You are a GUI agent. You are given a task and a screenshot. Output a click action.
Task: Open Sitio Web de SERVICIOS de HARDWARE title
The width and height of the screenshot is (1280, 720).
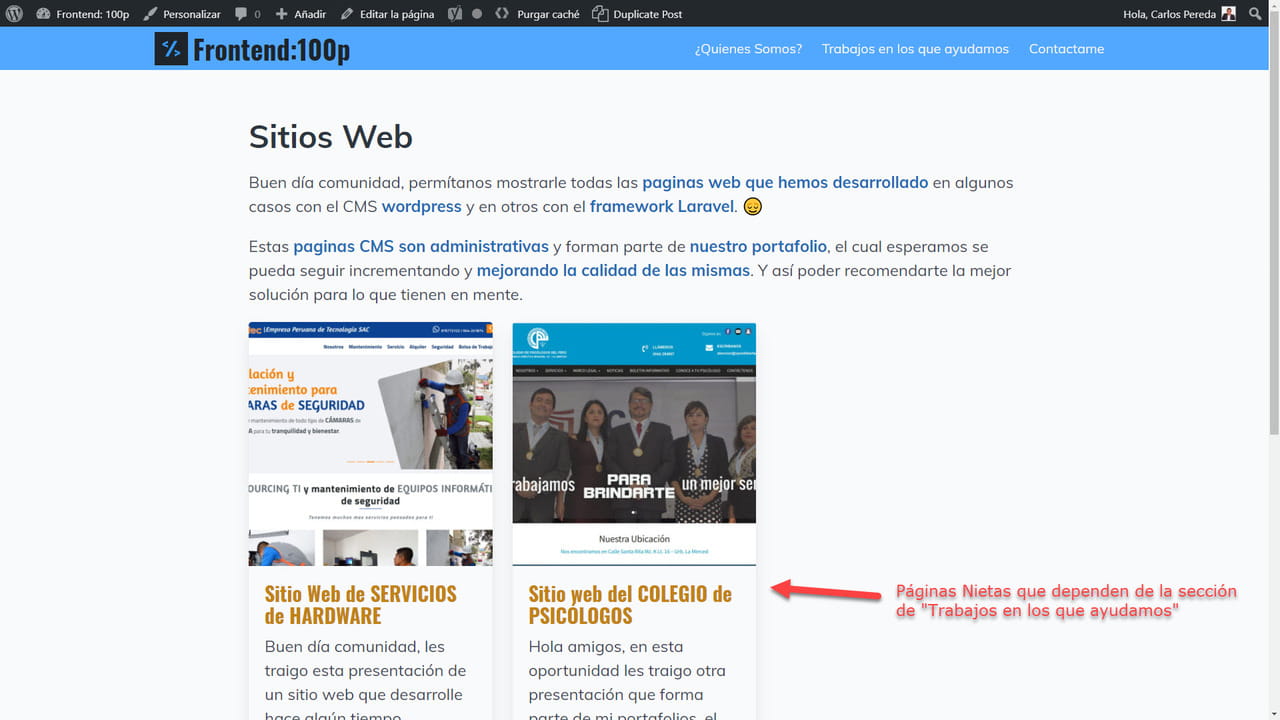360,604
